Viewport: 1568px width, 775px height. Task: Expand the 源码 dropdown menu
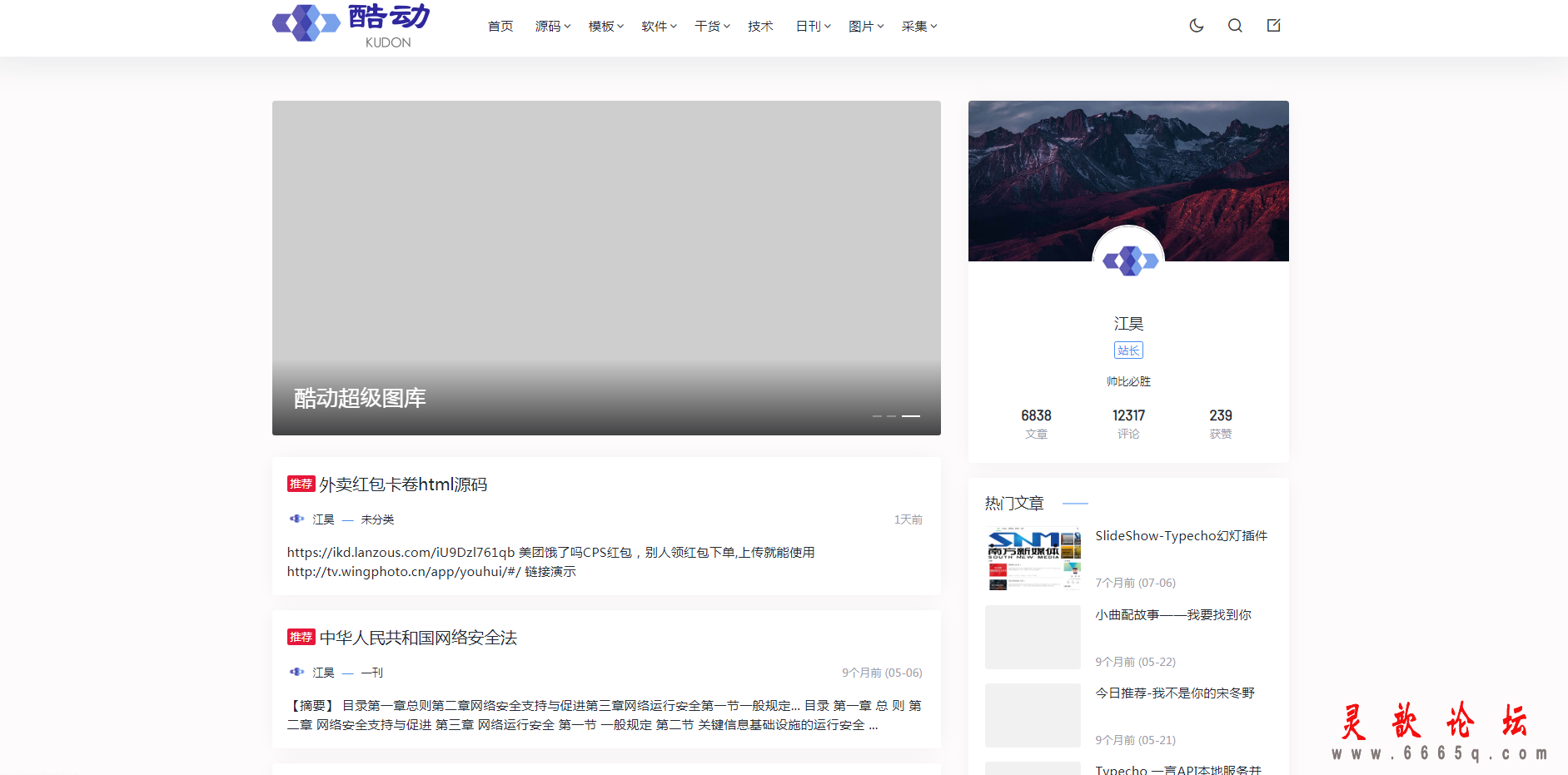(x=553, y=27)
